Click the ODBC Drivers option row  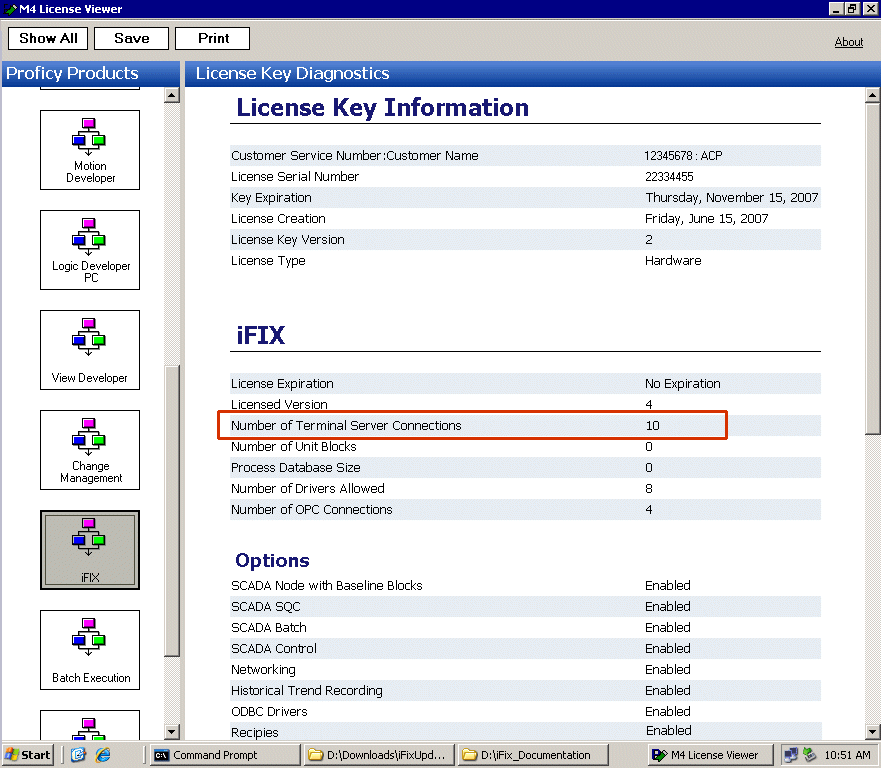tap(525, 712)
